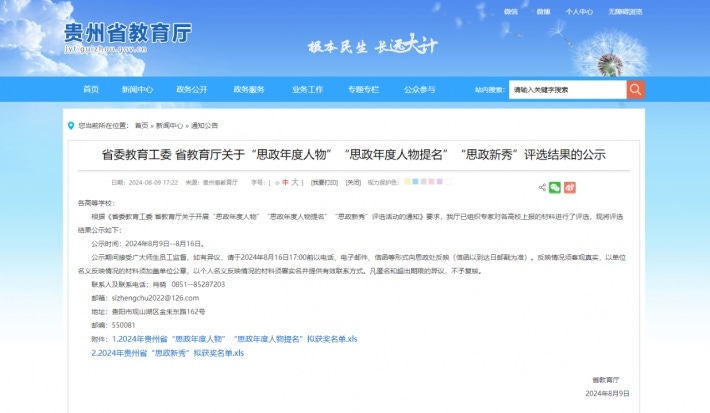Image resolution: width=710 pixels, height=413 pixels.
Task: Click the 公示时间 2024年8月9日--8月16日 line
Action: point(149,244)
